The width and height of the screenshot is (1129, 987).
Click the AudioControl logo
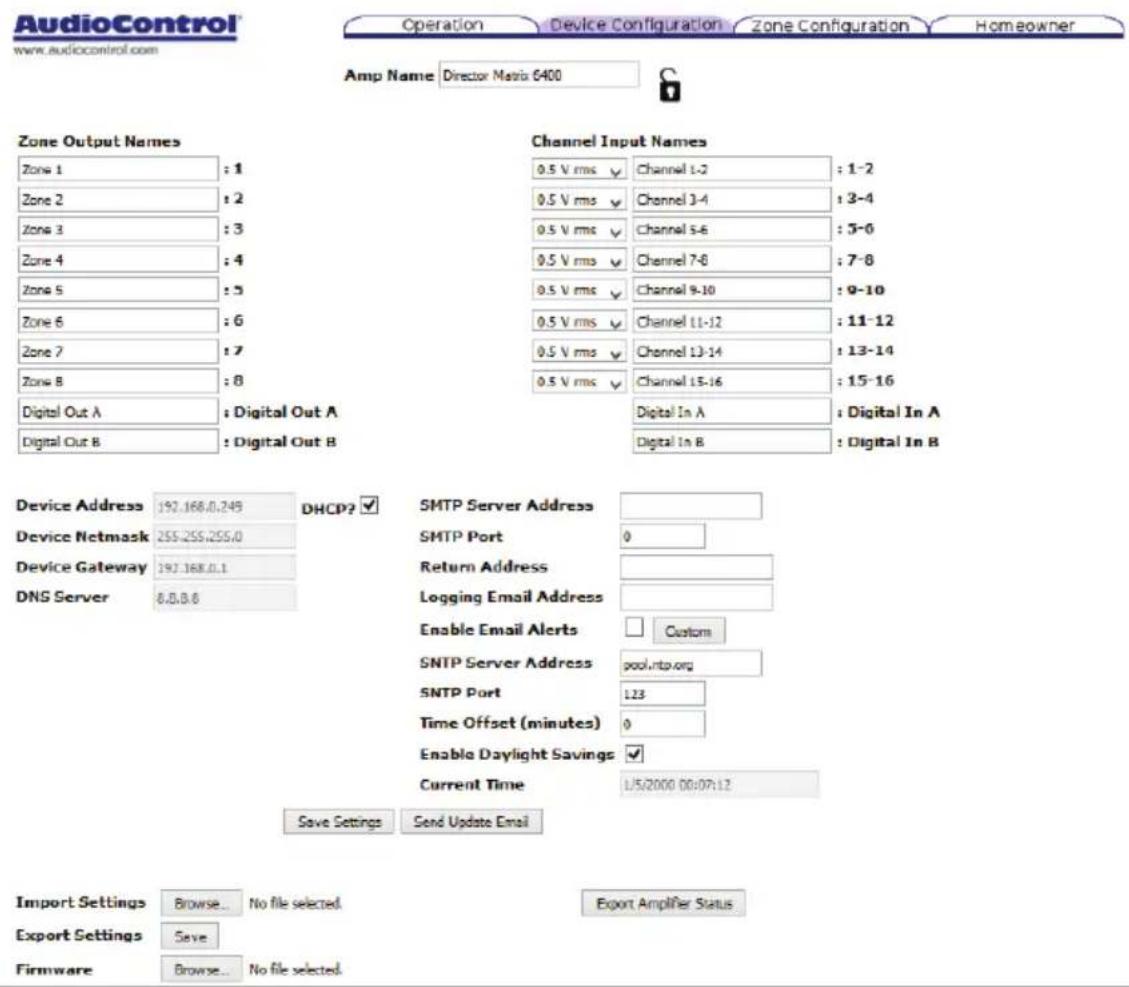click(127, 26)
